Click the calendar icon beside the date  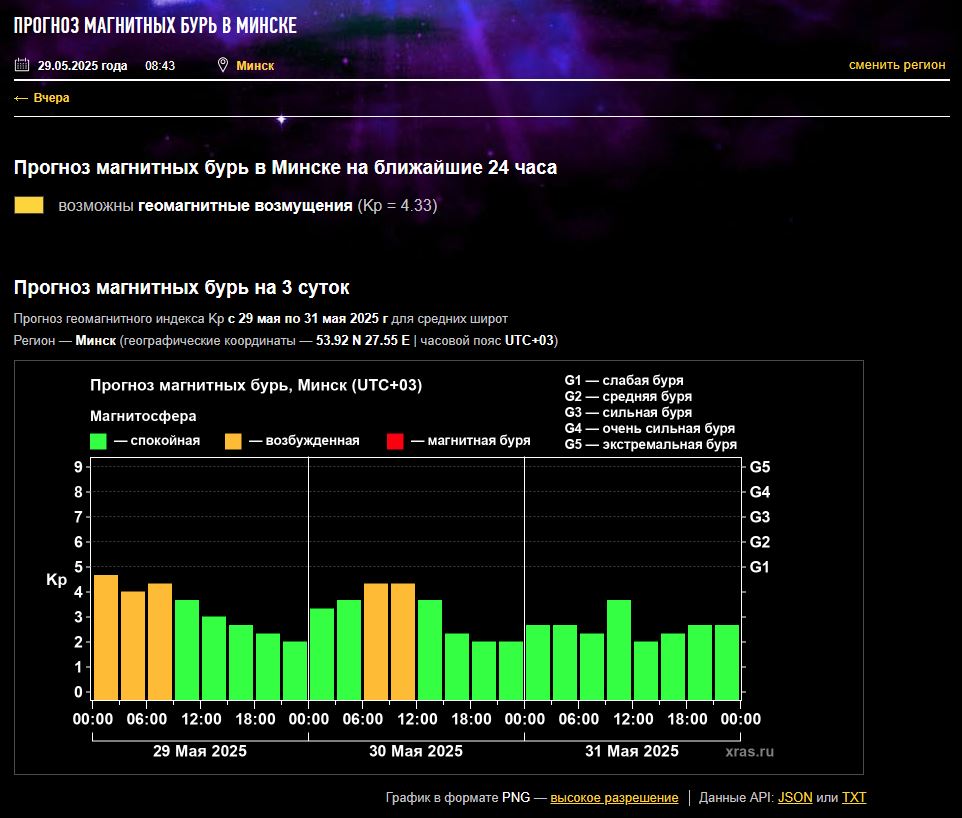pos(22,66)
